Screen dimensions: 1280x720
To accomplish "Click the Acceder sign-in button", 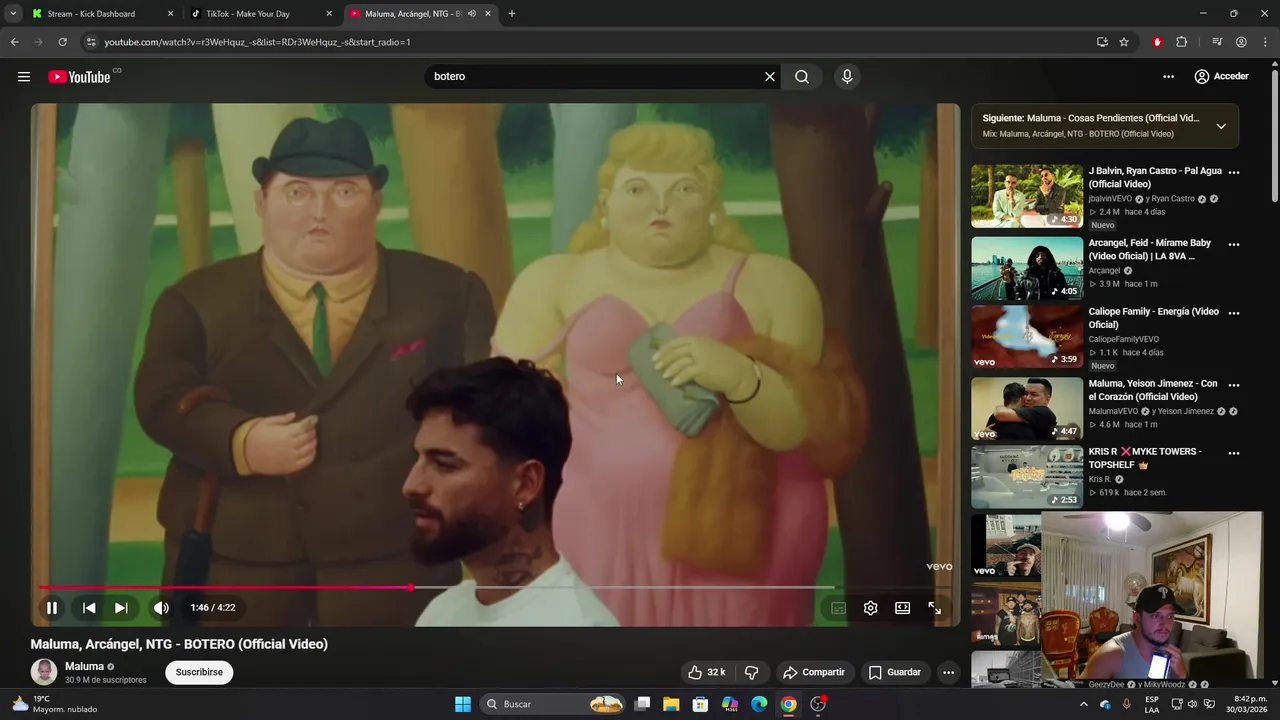I will pos(1221,77).
